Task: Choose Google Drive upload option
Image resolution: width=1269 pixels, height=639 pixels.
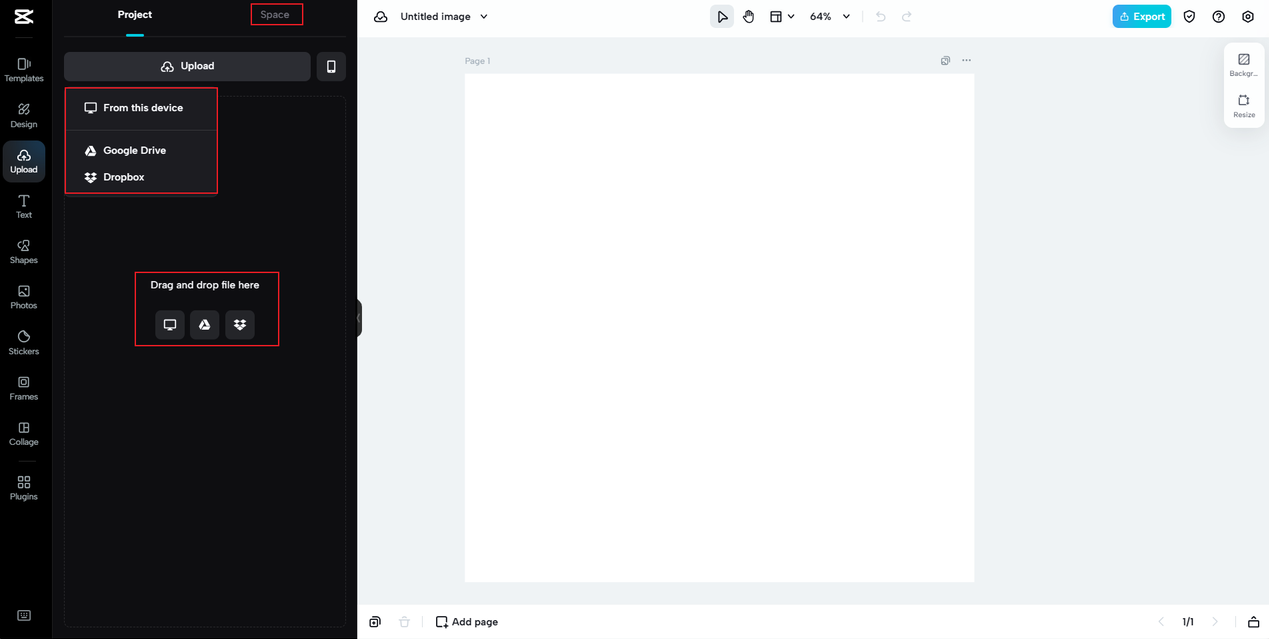Action: (x=141, y=151)
